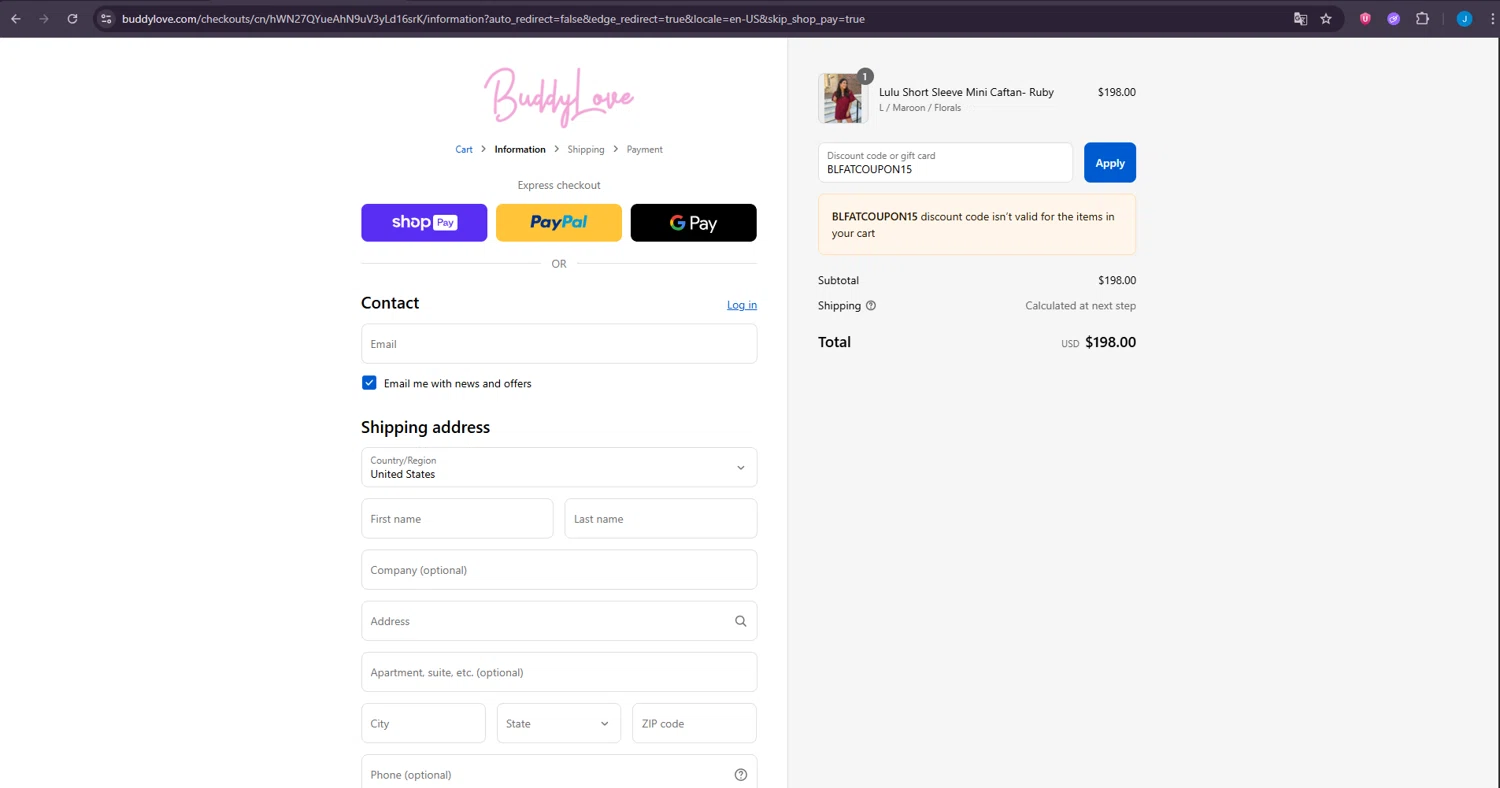Focus the Last name field
This screenshot has width=1500, height=788.
tap(661, 519)
